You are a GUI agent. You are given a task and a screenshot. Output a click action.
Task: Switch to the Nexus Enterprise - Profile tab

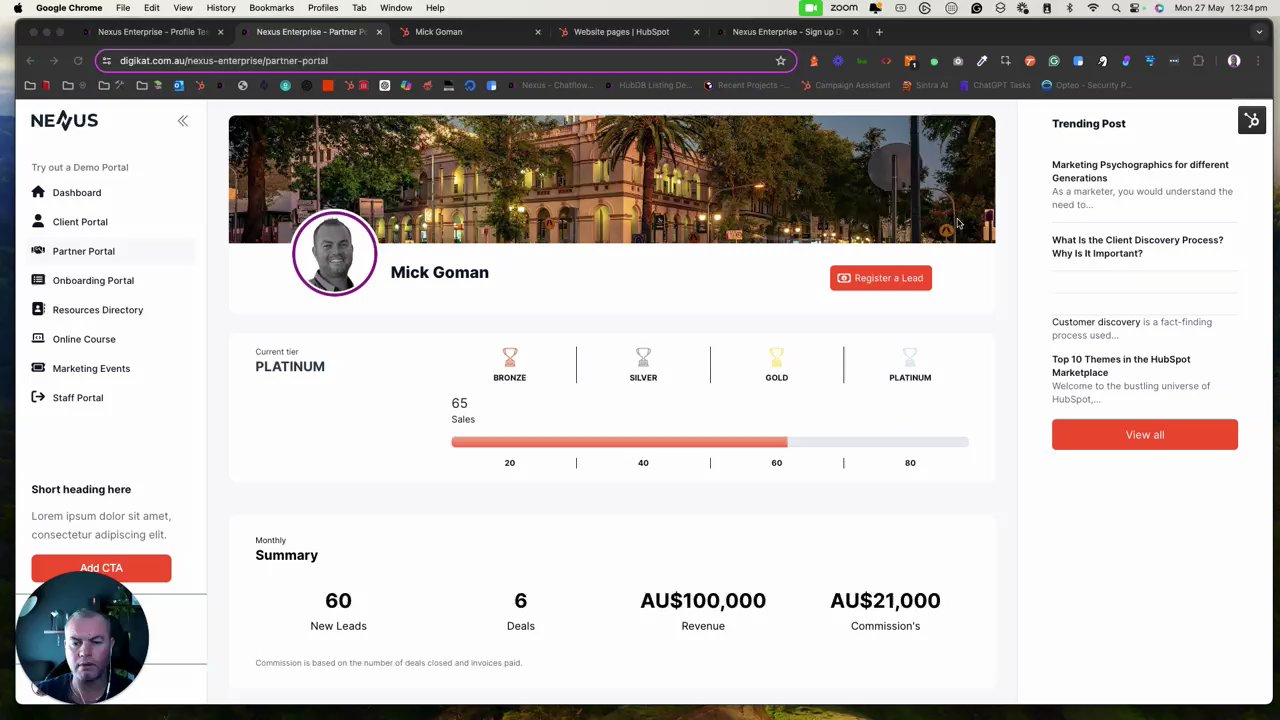coord(153,32)
